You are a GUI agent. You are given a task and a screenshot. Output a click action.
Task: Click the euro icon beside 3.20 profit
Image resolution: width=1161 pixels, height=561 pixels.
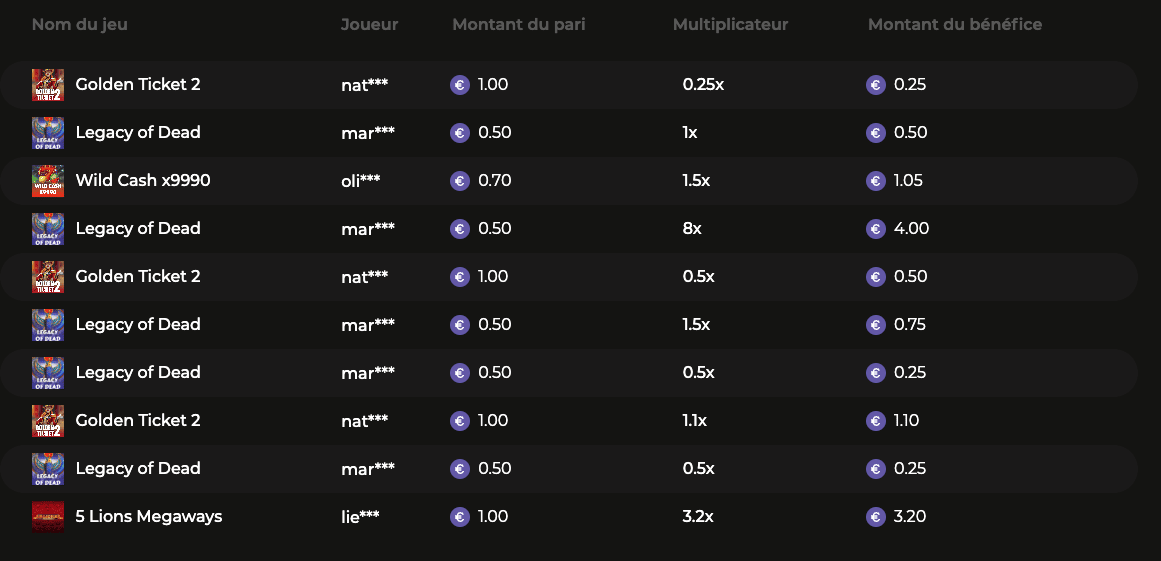876,517
